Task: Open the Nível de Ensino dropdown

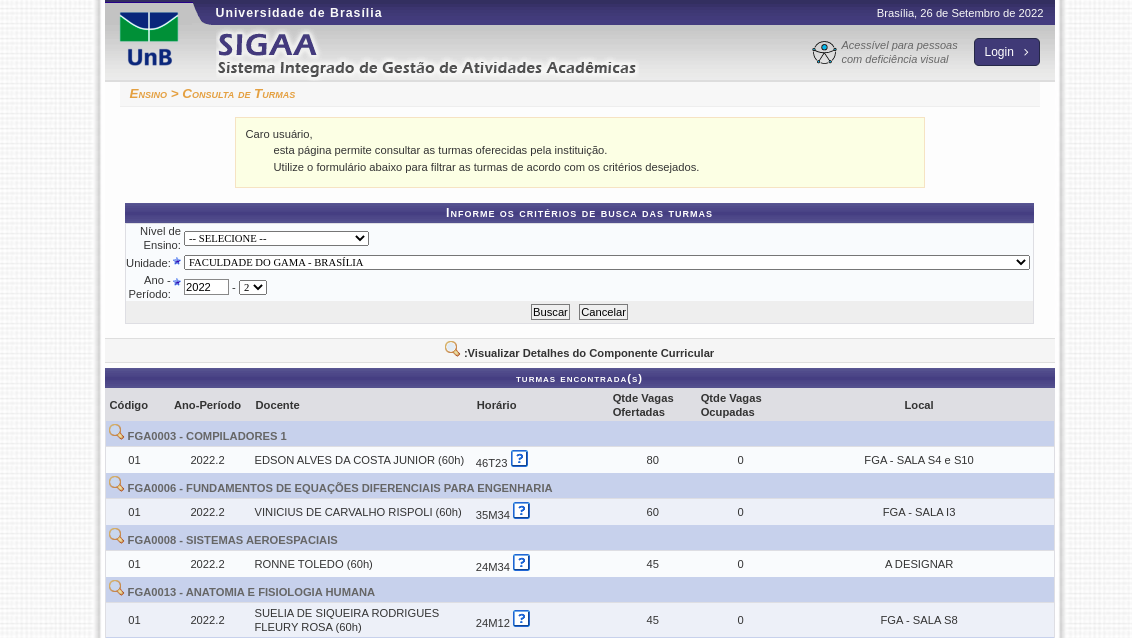Action: (276, 239)
